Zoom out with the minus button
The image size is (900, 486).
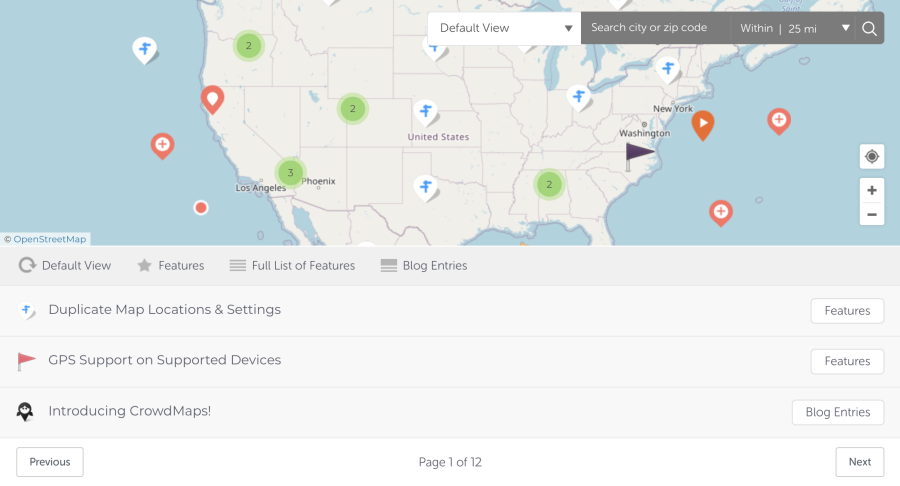871,214
